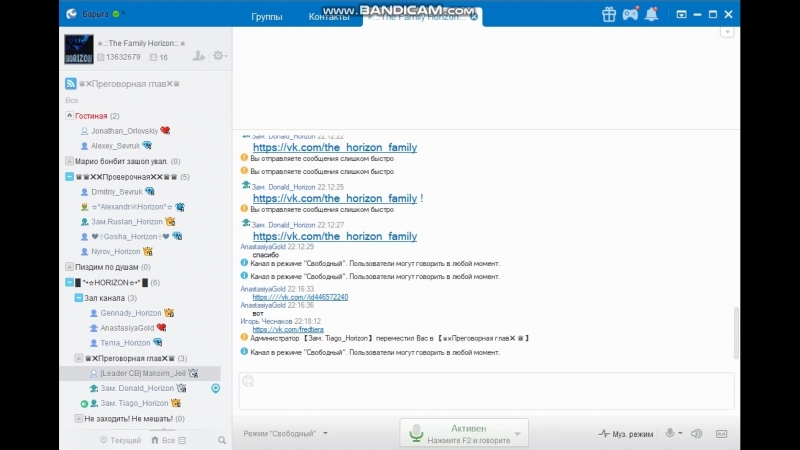Collapse Проверочная channel group
800x450 pixels.
click(x=69, y=177)
